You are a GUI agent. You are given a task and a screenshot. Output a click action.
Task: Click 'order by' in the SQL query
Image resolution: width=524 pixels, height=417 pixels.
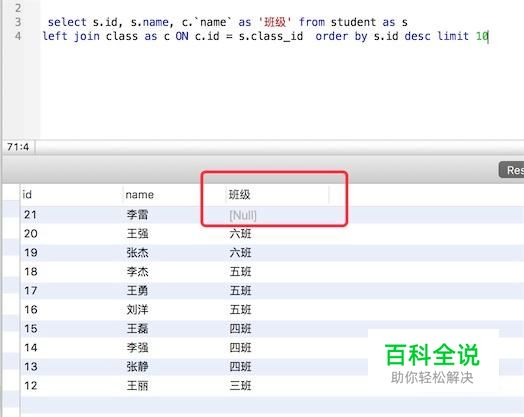pos(341,36)
